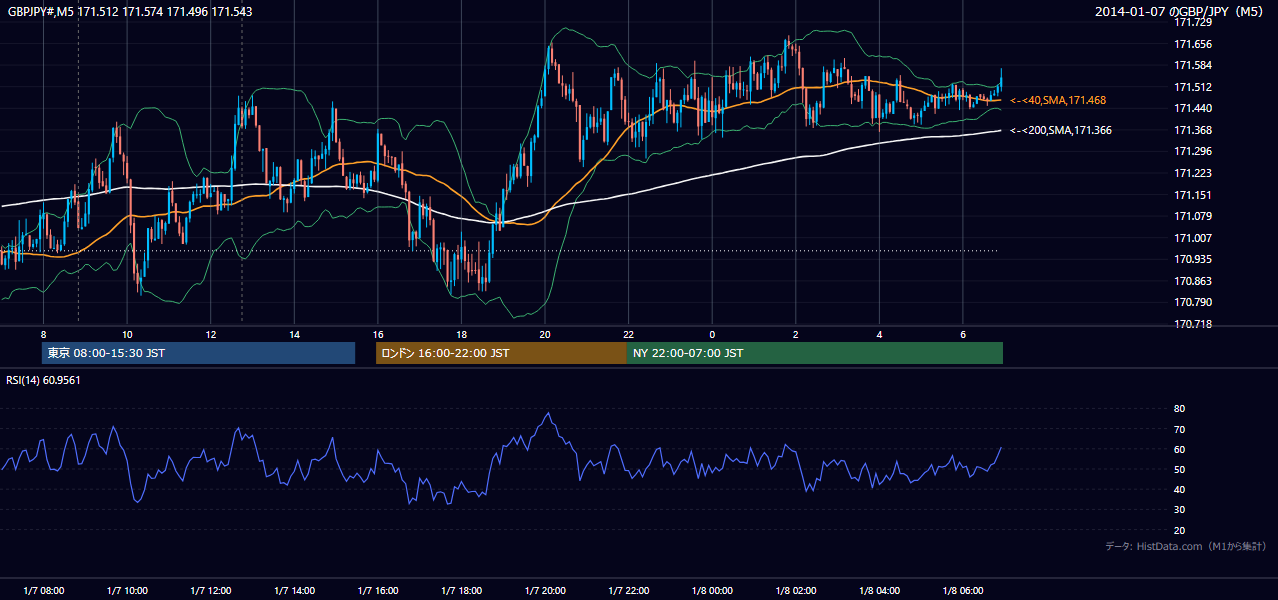Image resolution: width=1278 pixels, height=600 pixels.
Task: Click price axis value 171.729
Action: pyautogui.click(x=1193, y=22)
